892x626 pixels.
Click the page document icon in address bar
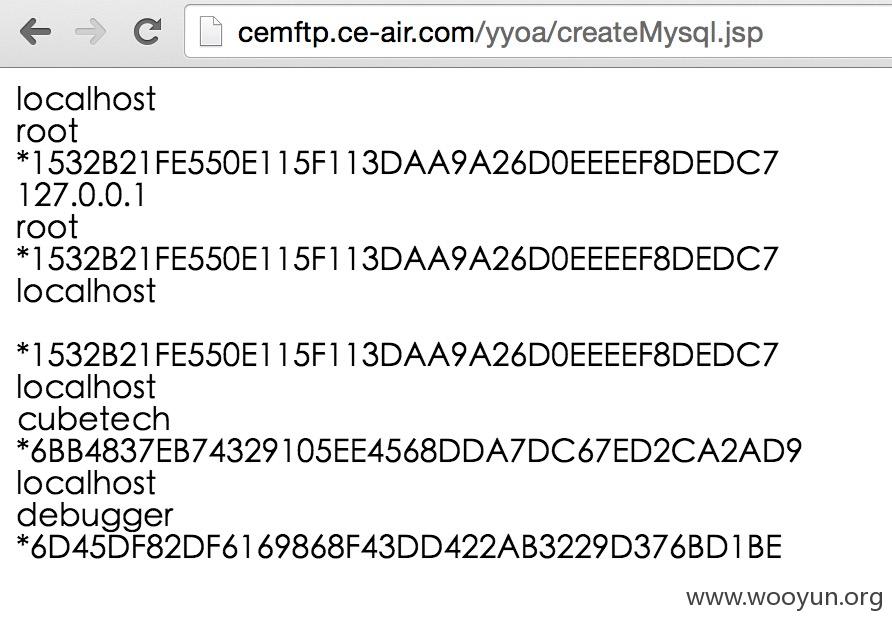[210, 31]
